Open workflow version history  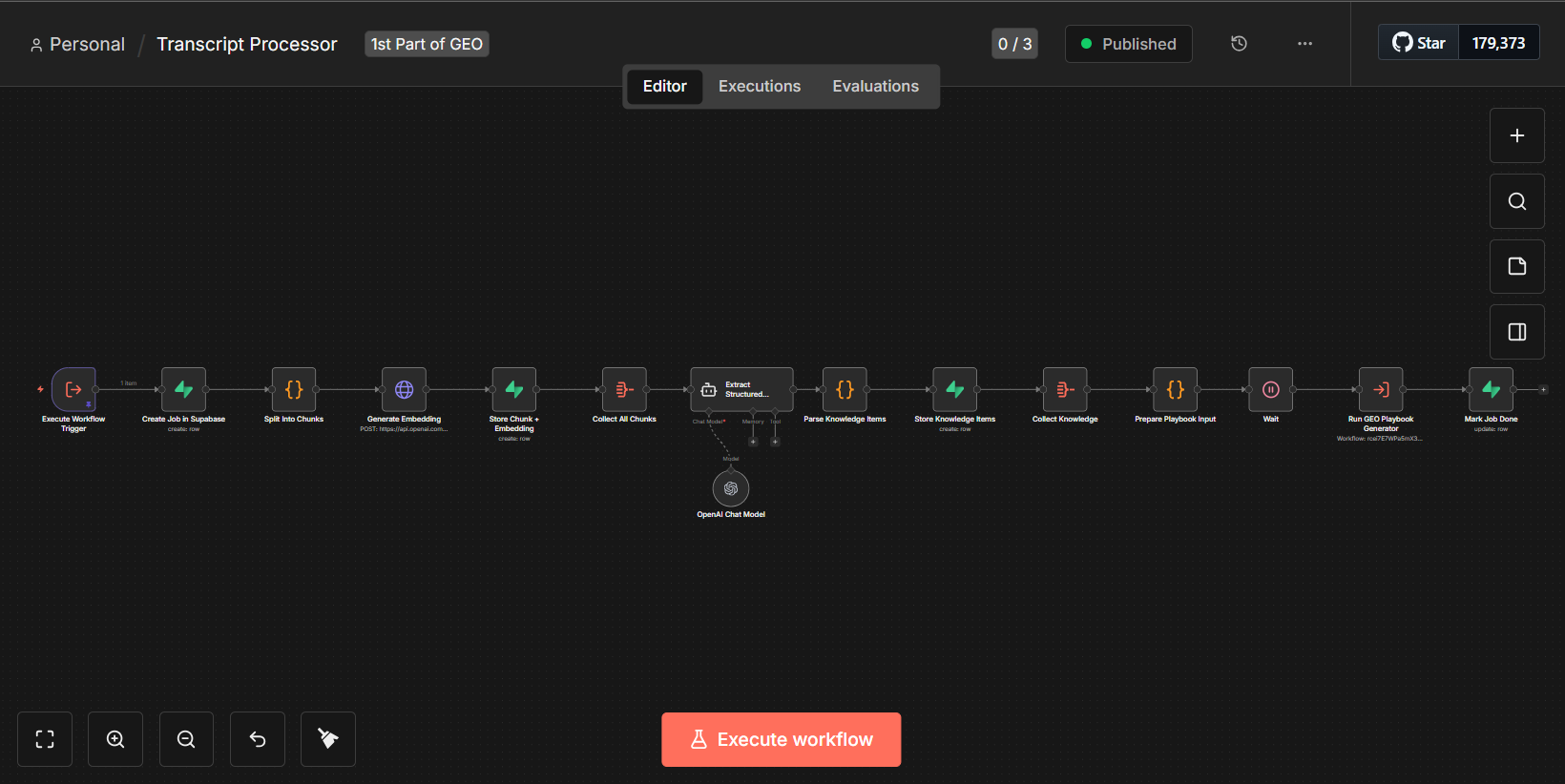[1239, 44]
